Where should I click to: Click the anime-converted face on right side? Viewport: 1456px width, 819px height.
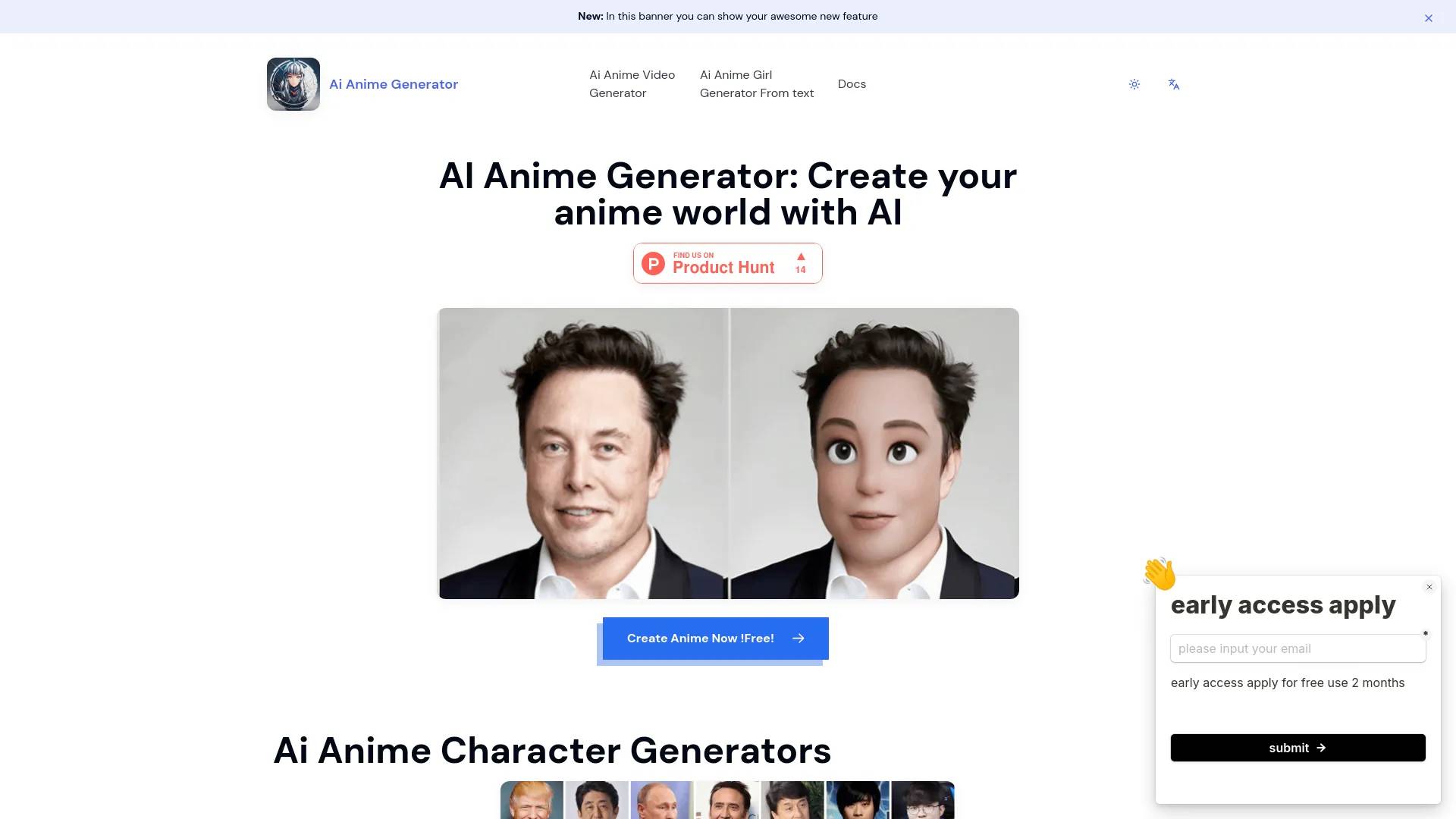pos(873,453)
